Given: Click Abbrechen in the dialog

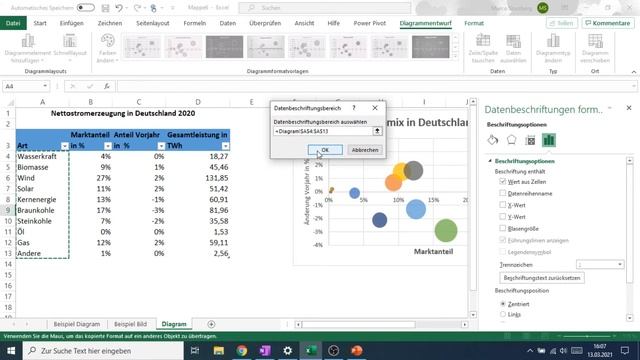Looking at the screenshot, I should 365,150.
